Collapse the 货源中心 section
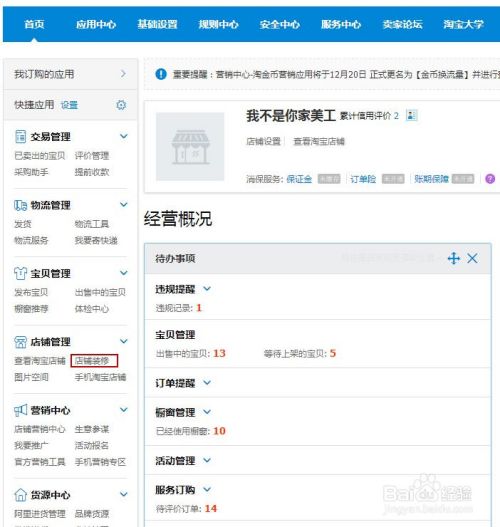Viewport: 500px width, 527px height. pos(124,494)
